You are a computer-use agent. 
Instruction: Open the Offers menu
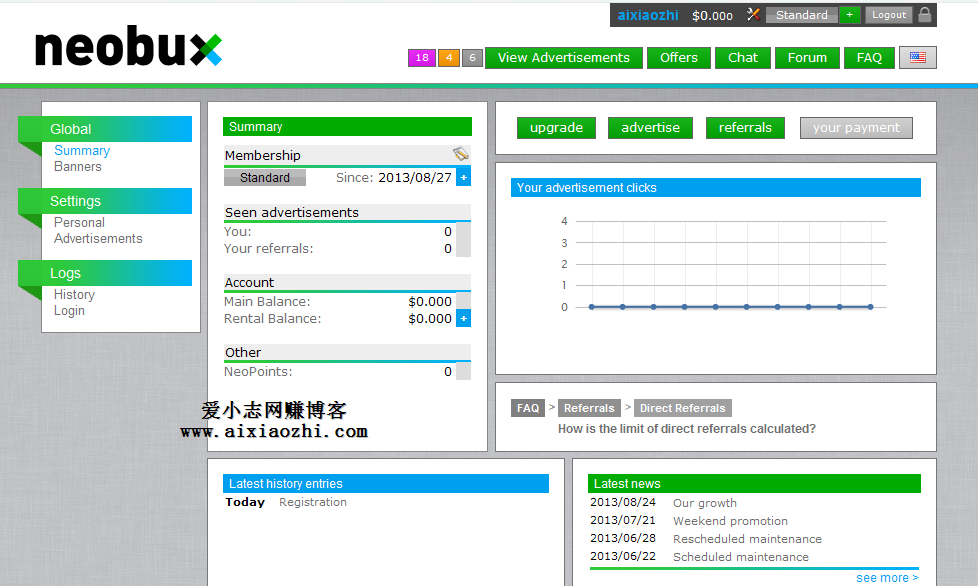(x=679, y=58)
